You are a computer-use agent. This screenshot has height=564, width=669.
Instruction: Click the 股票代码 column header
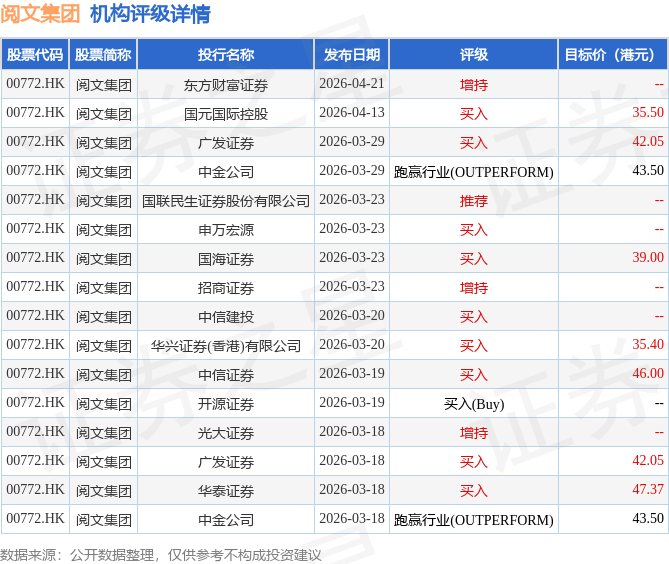[x=35, y=55]
